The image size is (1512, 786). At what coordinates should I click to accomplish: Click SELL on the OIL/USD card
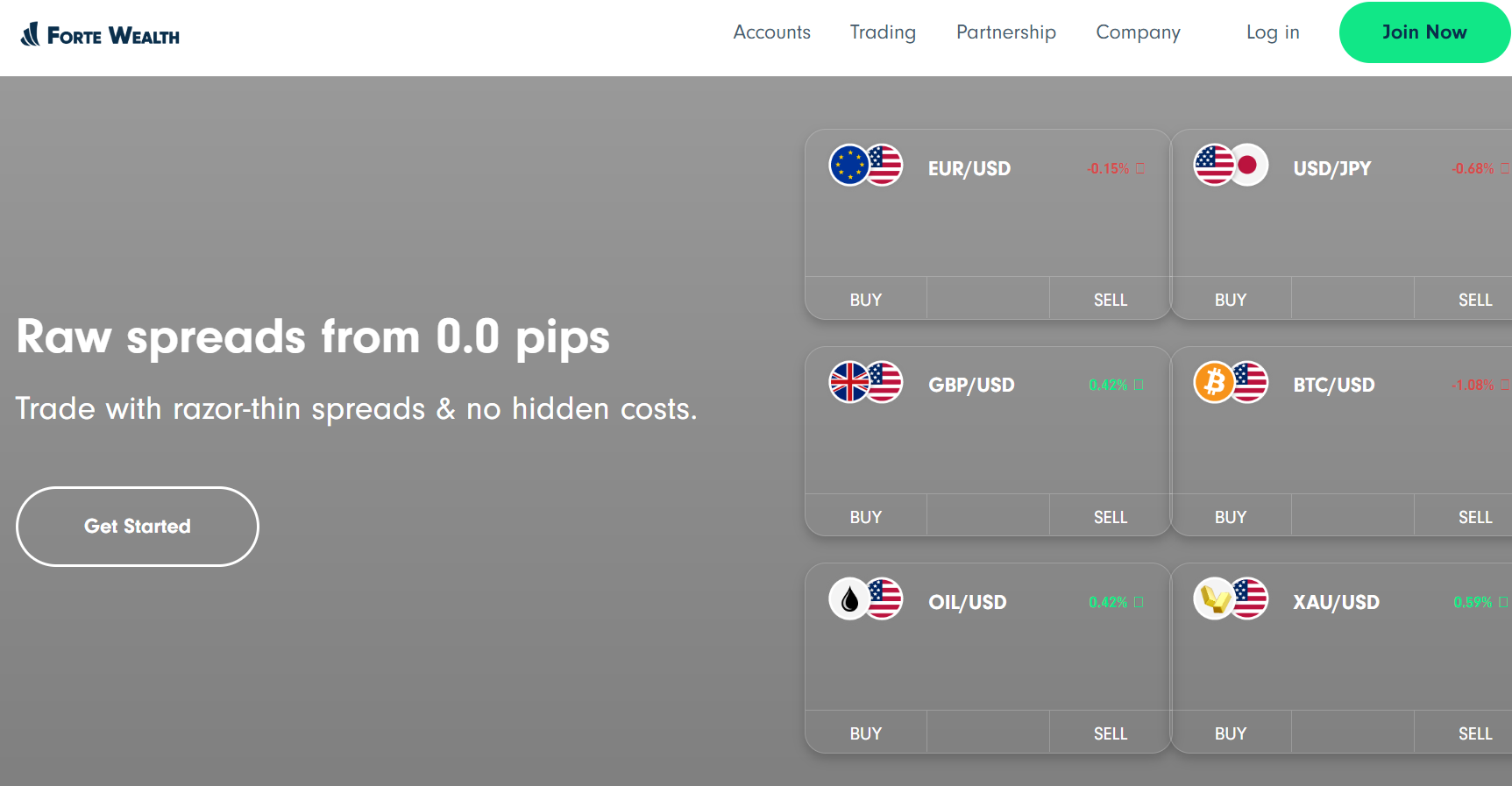1110,733
